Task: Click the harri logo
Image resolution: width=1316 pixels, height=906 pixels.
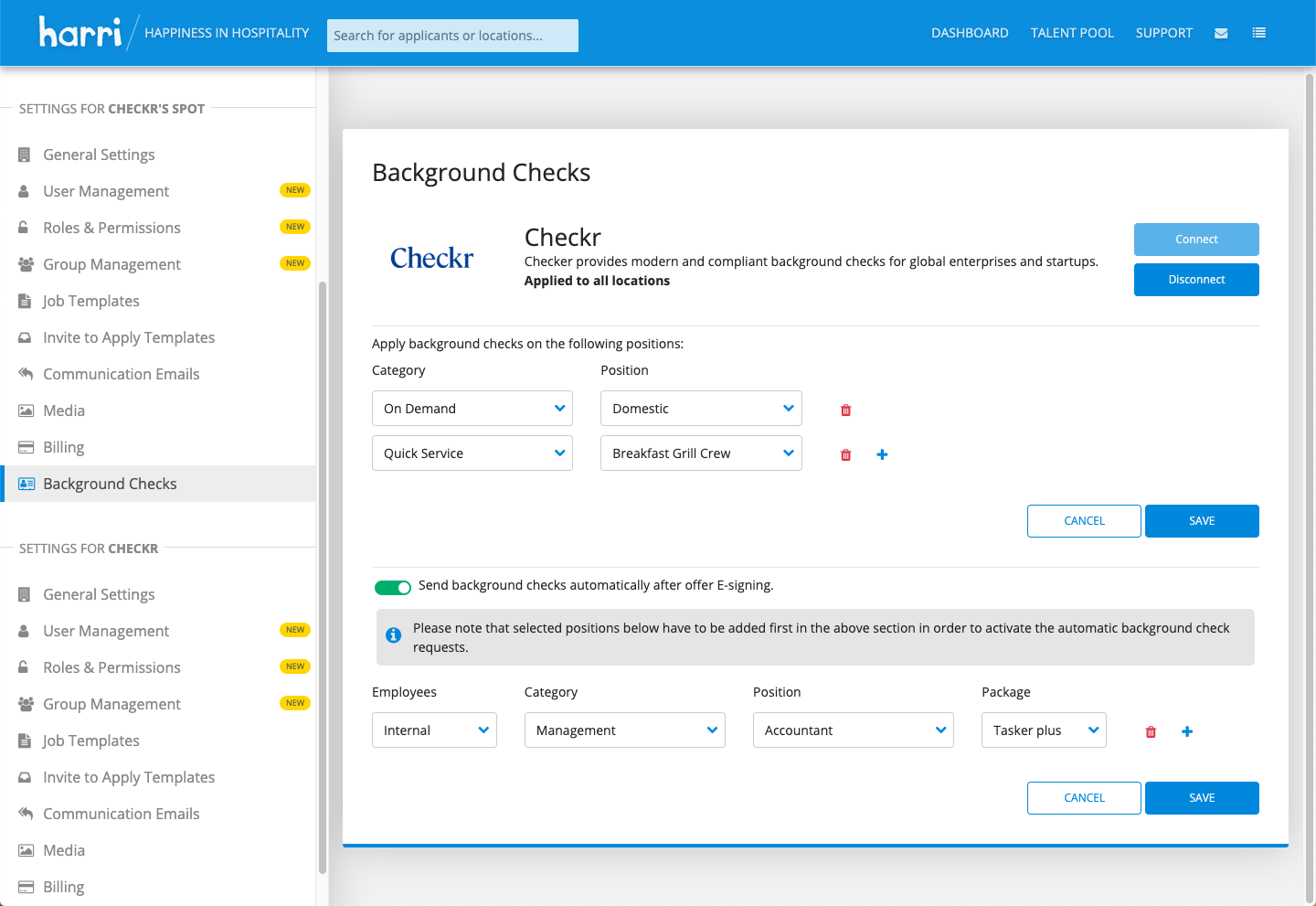Action: [80, 32]
